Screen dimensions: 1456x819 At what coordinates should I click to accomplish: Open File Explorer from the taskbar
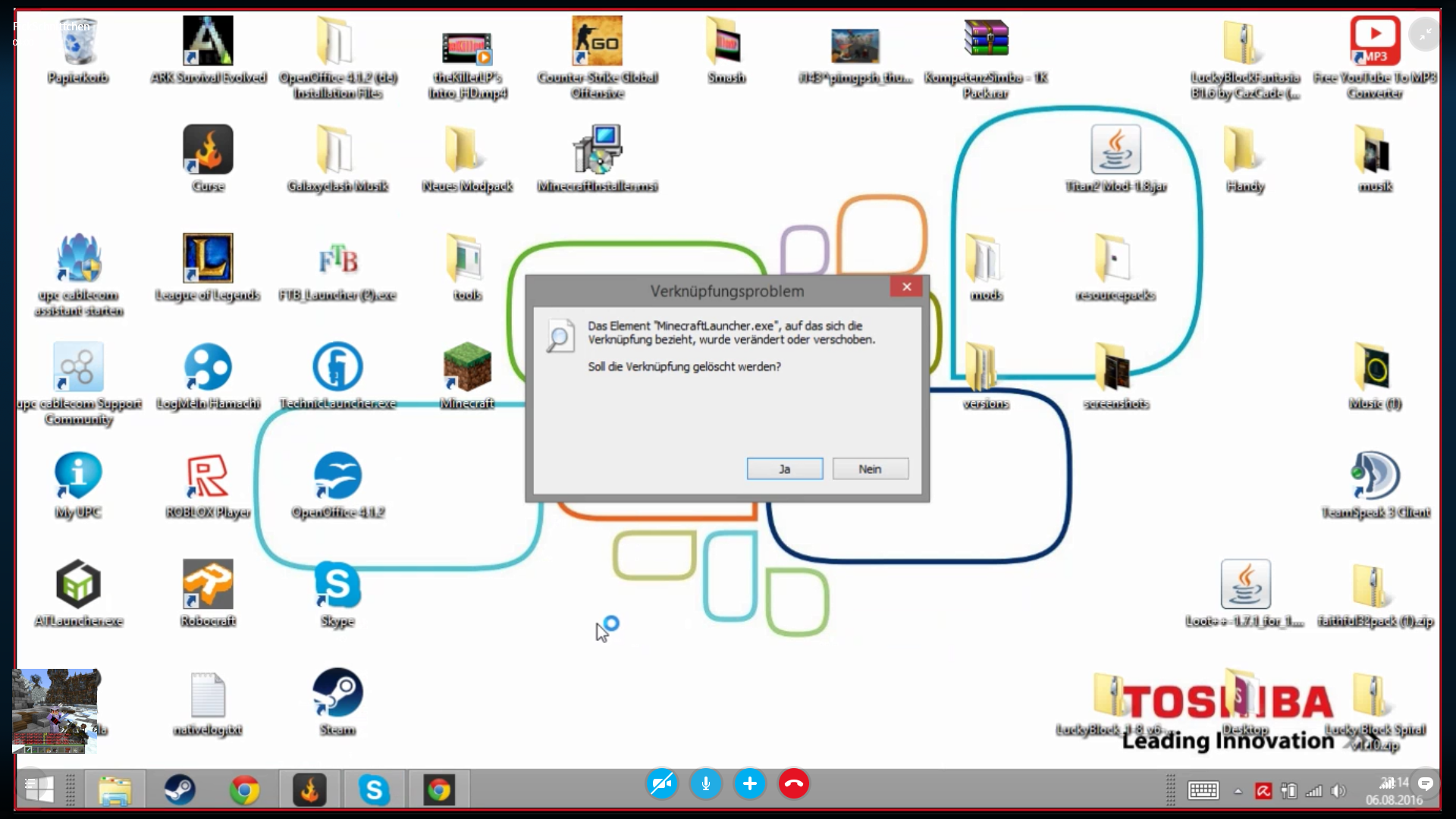[115, 789]
